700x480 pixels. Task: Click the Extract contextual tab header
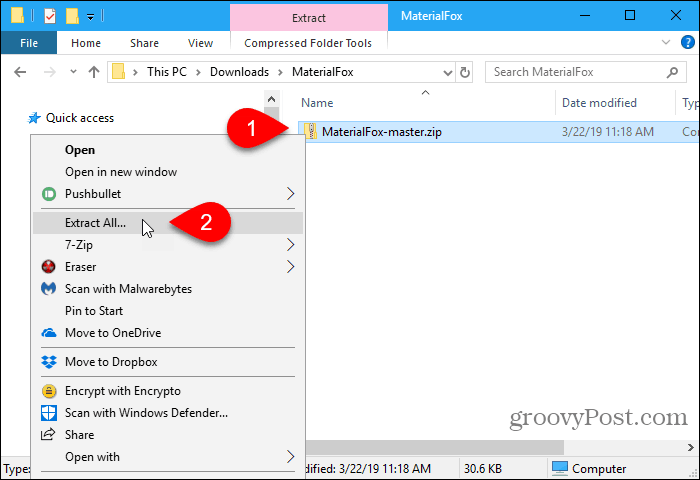tap(308, 18)
